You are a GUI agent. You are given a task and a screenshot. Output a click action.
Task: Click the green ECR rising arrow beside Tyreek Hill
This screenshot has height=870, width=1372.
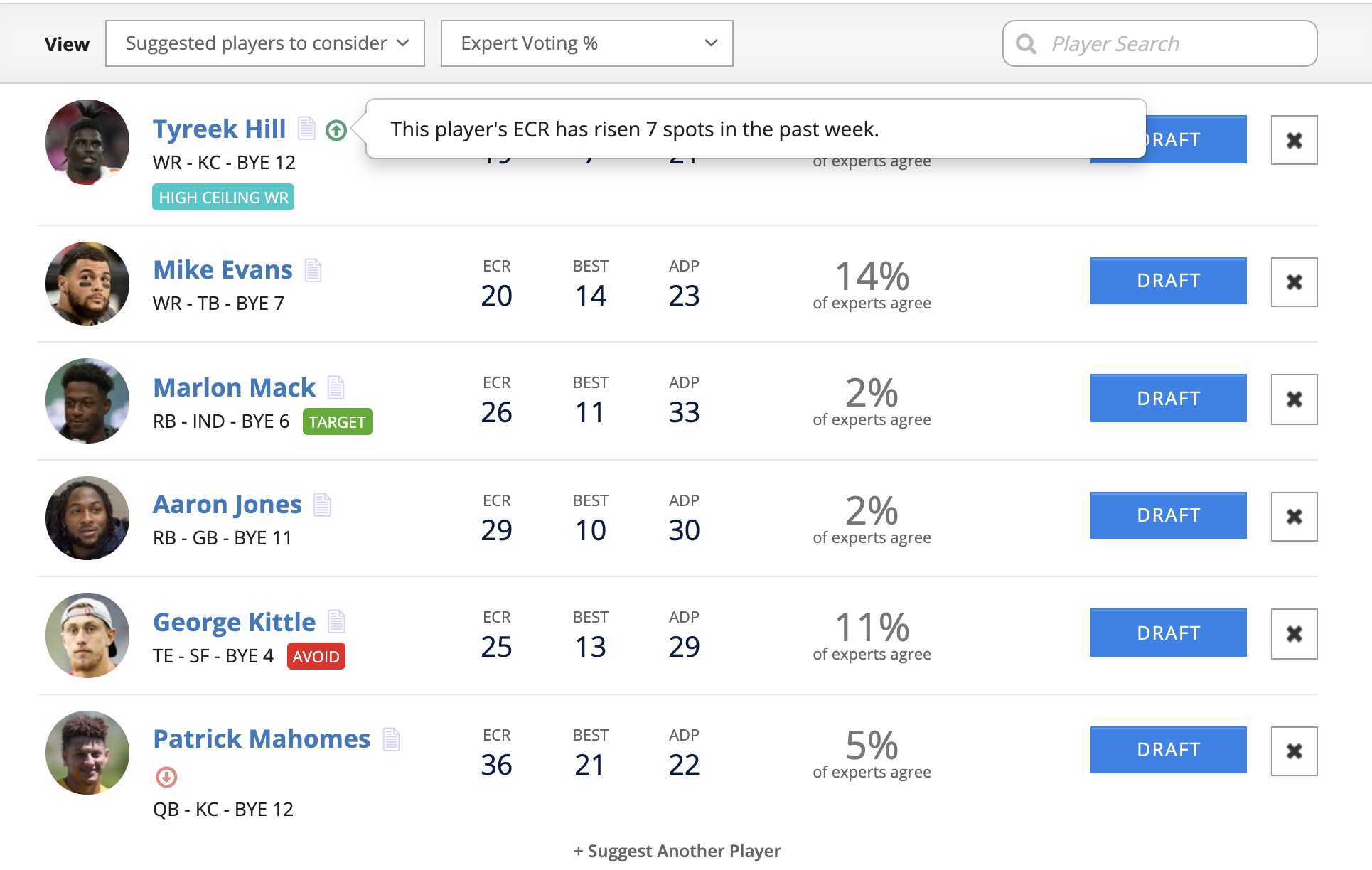[336, 130]
